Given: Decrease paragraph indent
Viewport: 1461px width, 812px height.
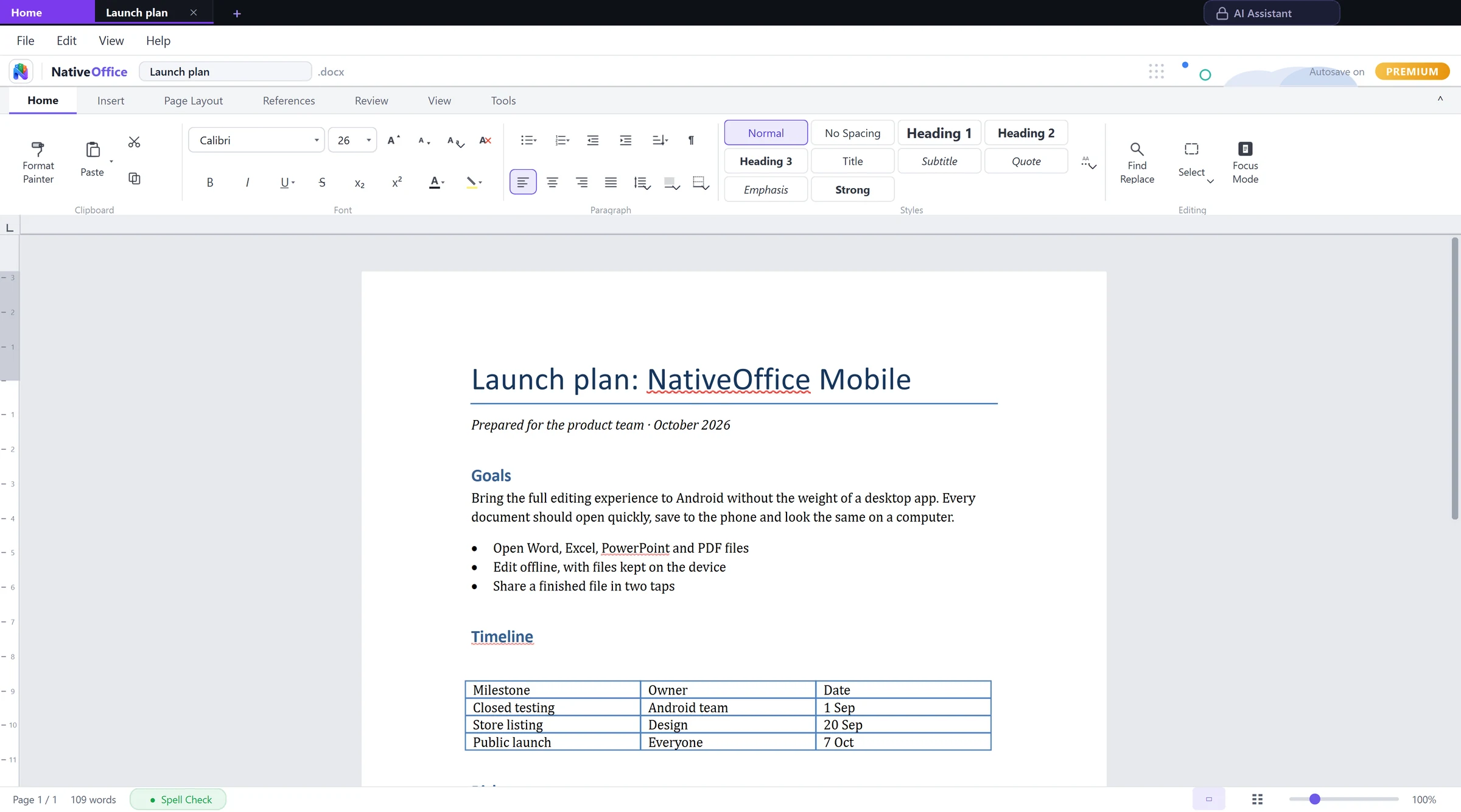Looking at the screenshot, I should click(593, 140).
